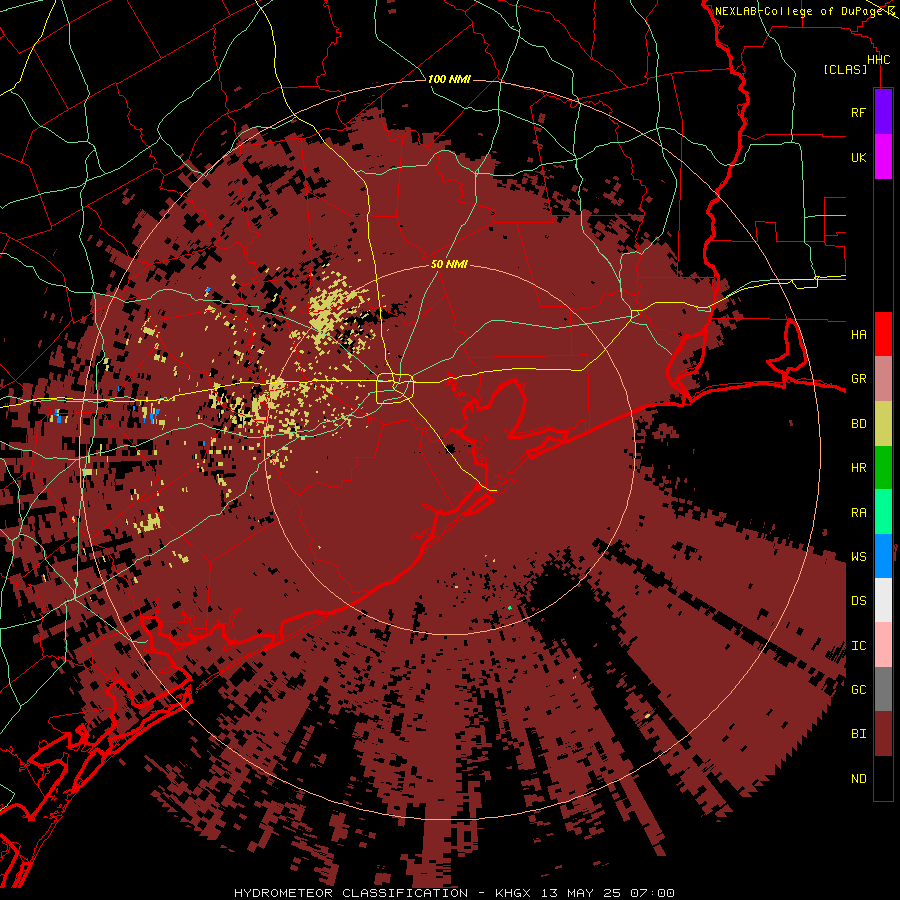
Task: Click the HR legend label
Action: [858, 468]
